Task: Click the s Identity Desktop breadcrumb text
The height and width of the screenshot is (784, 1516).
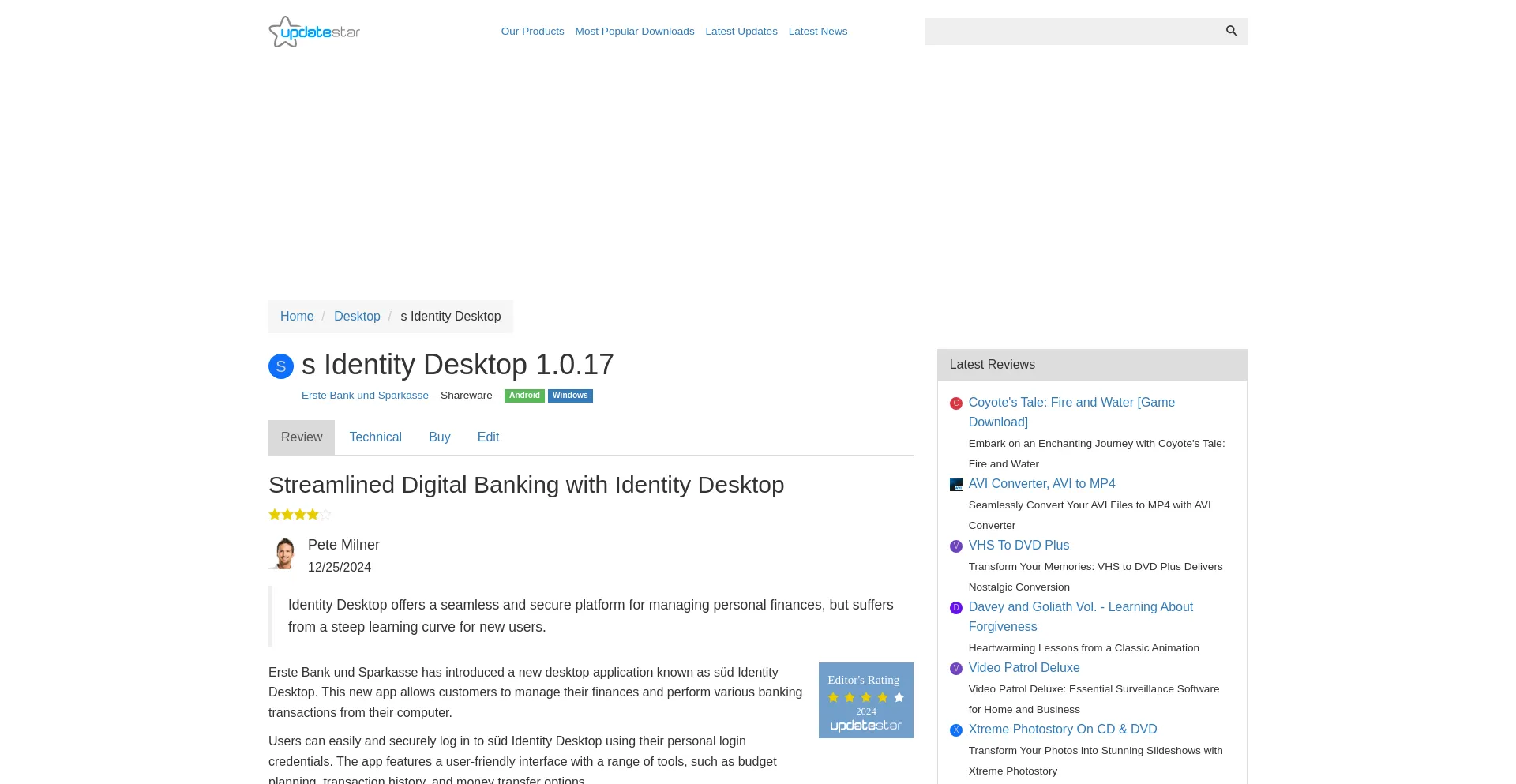Action: coord(451,317)
